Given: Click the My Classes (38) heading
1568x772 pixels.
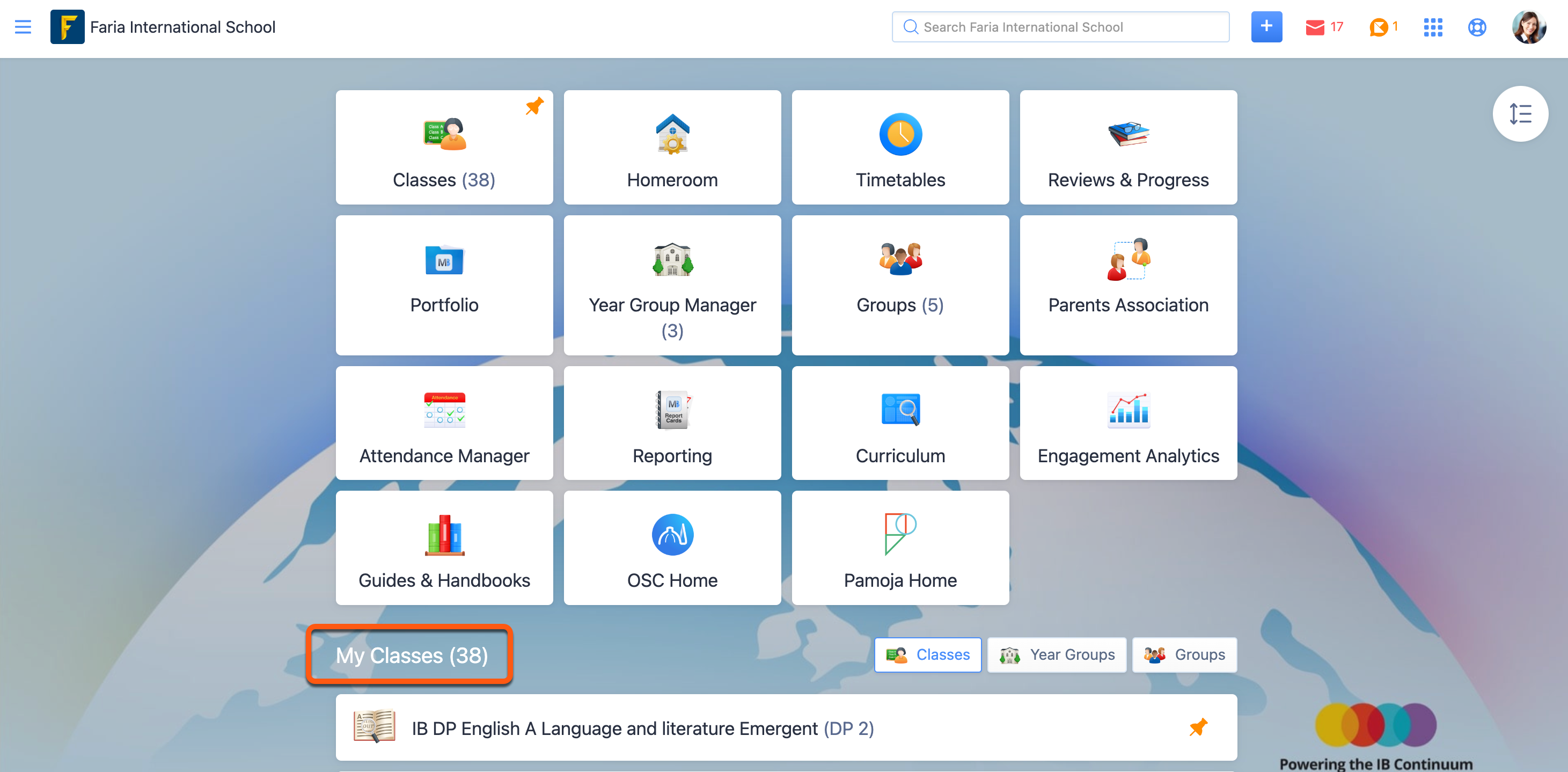Looking at the screenshot, I should tap(412, 655).
